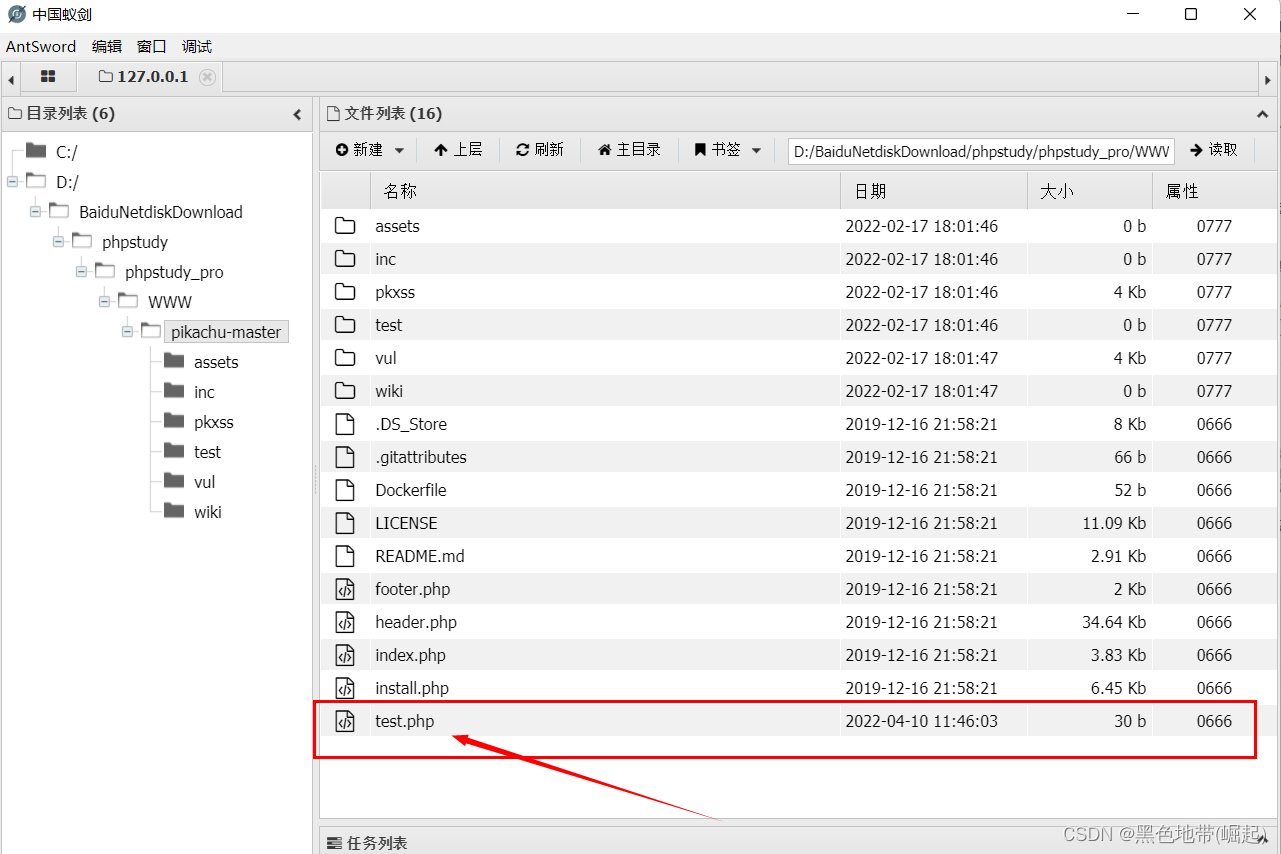Open the AntSword menu

pyautogui.click(x=41, y=46)
